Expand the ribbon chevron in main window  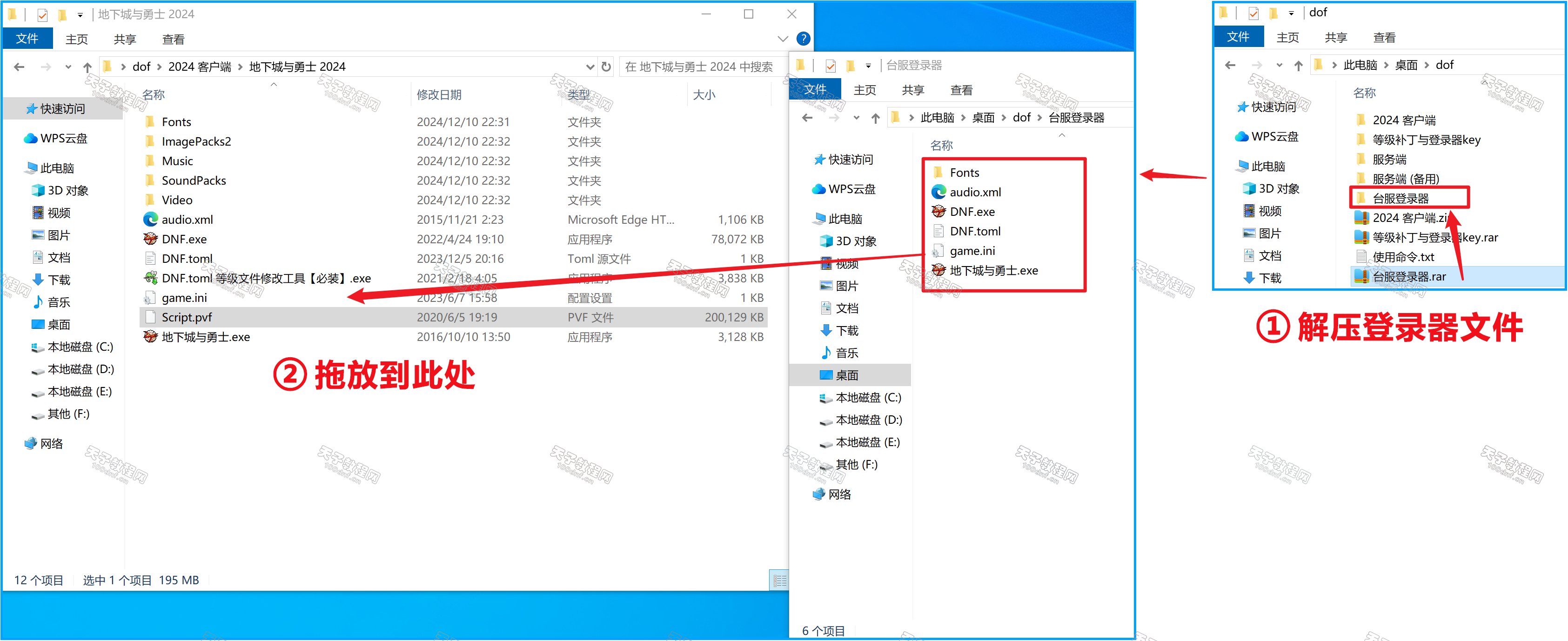(783, 39)
